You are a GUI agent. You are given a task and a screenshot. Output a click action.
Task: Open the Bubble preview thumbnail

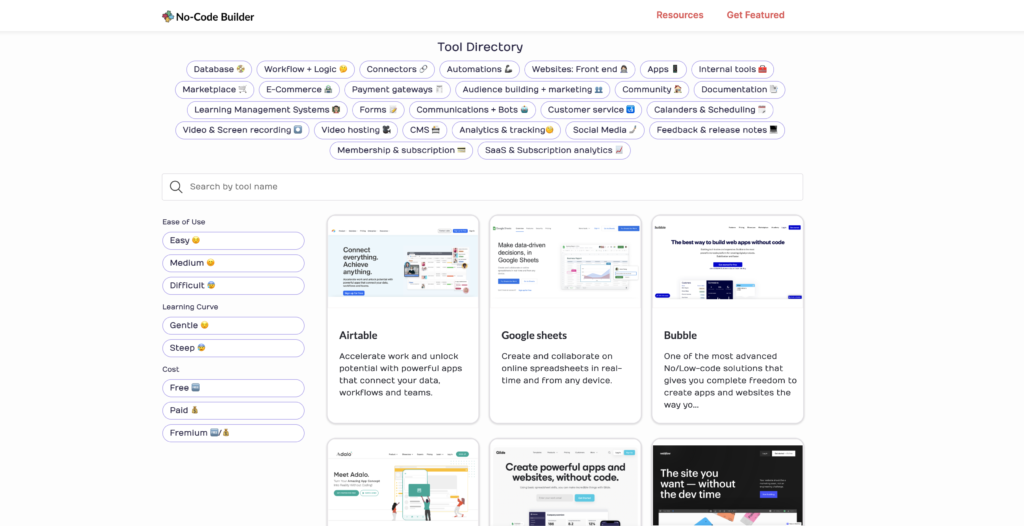point(727,262)
